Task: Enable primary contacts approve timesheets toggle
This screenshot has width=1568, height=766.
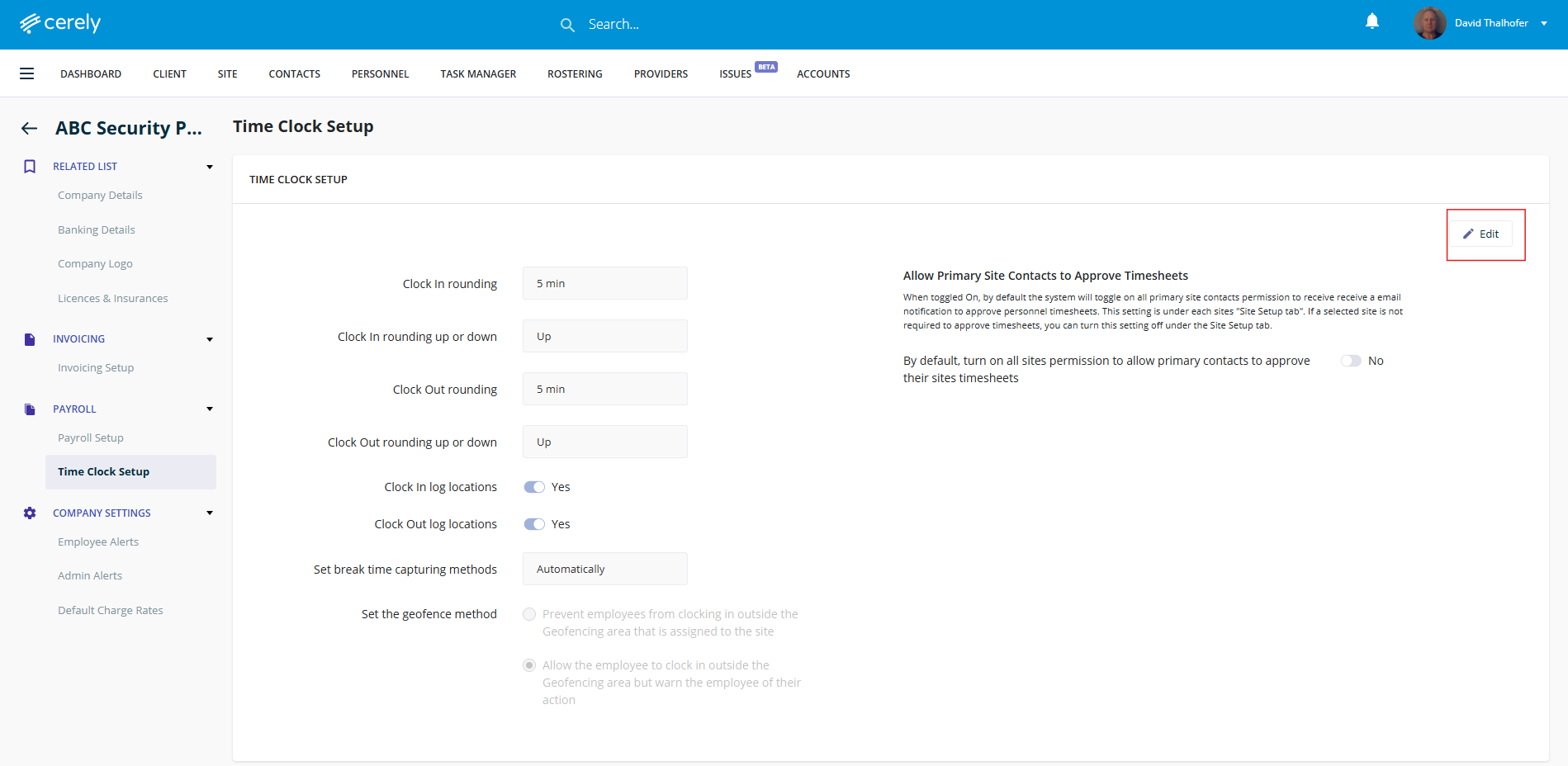Action: click(x=1351, y=361)
